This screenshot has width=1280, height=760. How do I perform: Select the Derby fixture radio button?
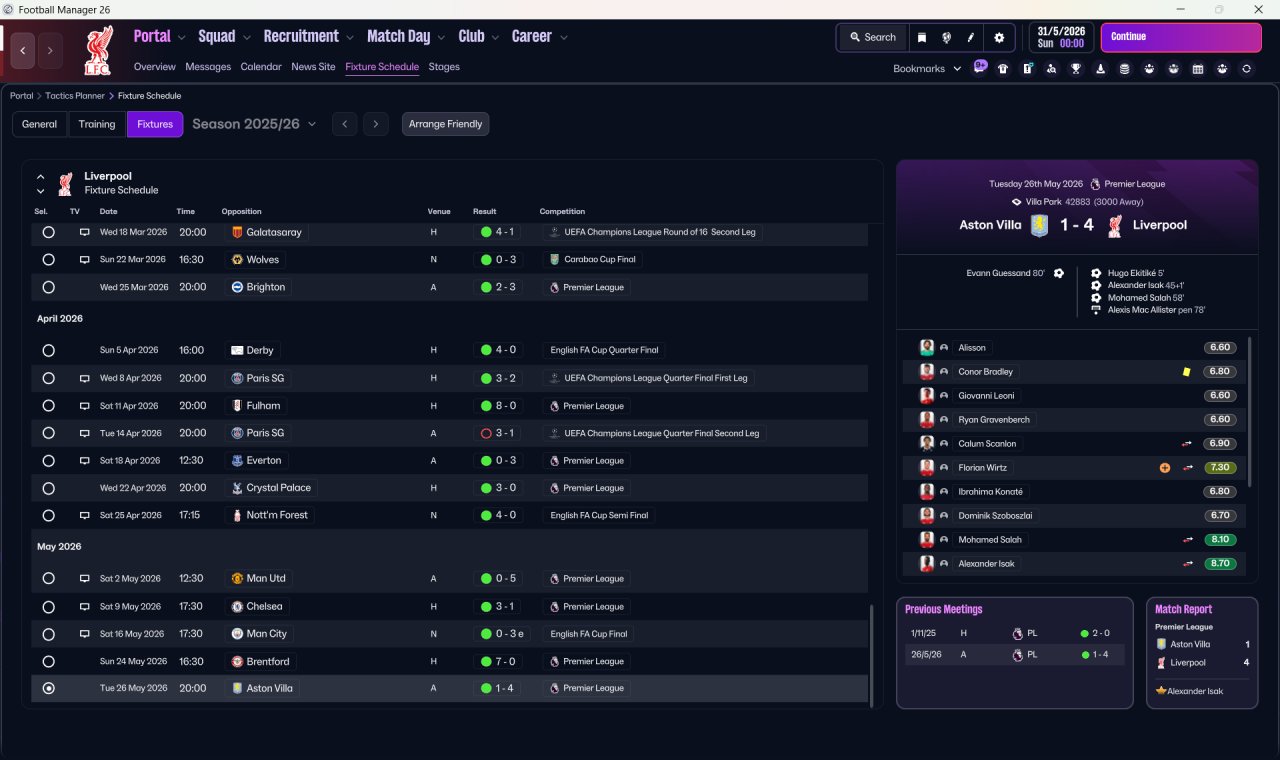[x=48, y=351]
